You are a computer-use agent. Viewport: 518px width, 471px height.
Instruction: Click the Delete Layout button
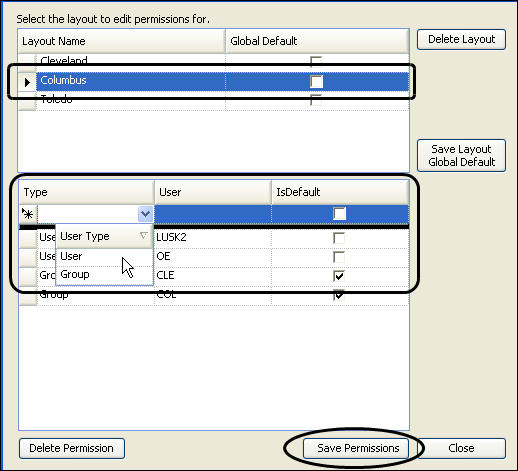pyautogui.click(x=461, y=39)
